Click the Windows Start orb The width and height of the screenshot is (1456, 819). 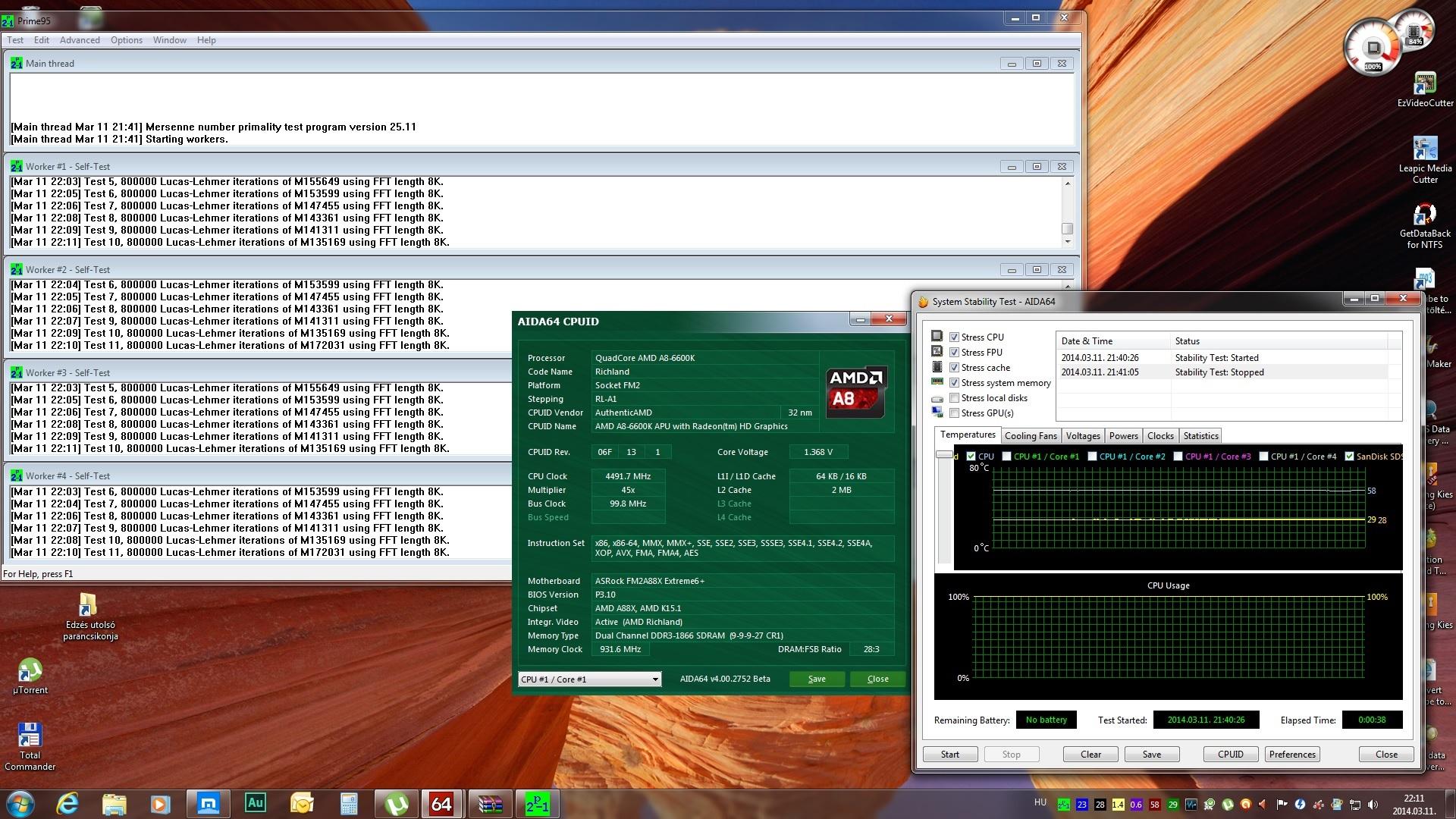pyautogui.click(x=20, y=803)
